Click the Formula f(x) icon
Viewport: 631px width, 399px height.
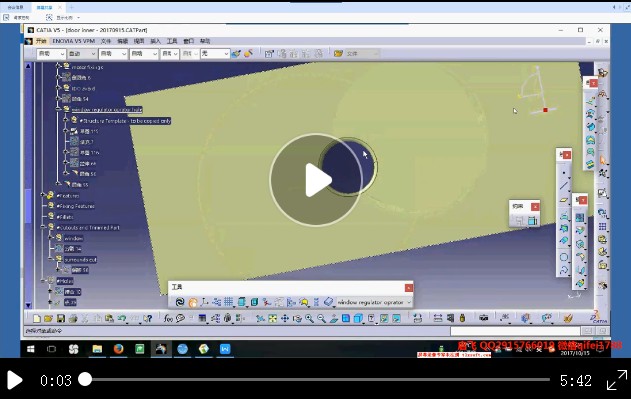point(168,318)
